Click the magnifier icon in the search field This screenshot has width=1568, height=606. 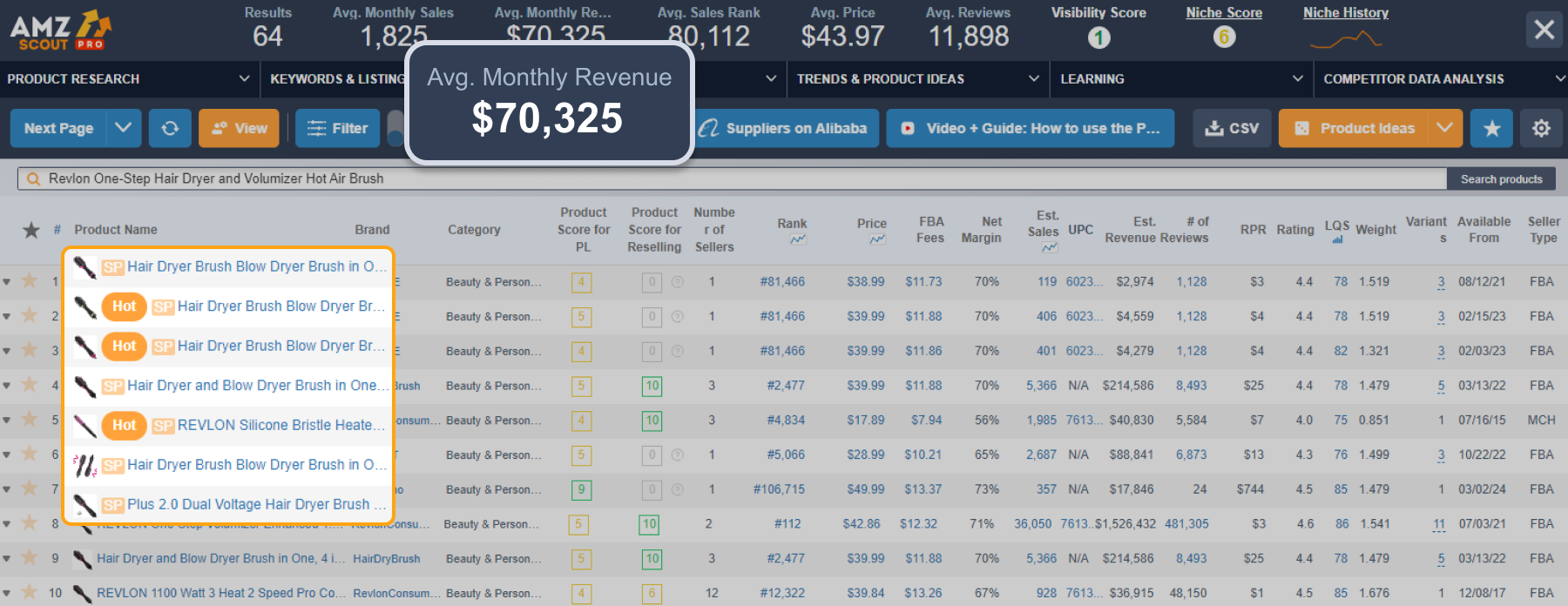point(34,178)
